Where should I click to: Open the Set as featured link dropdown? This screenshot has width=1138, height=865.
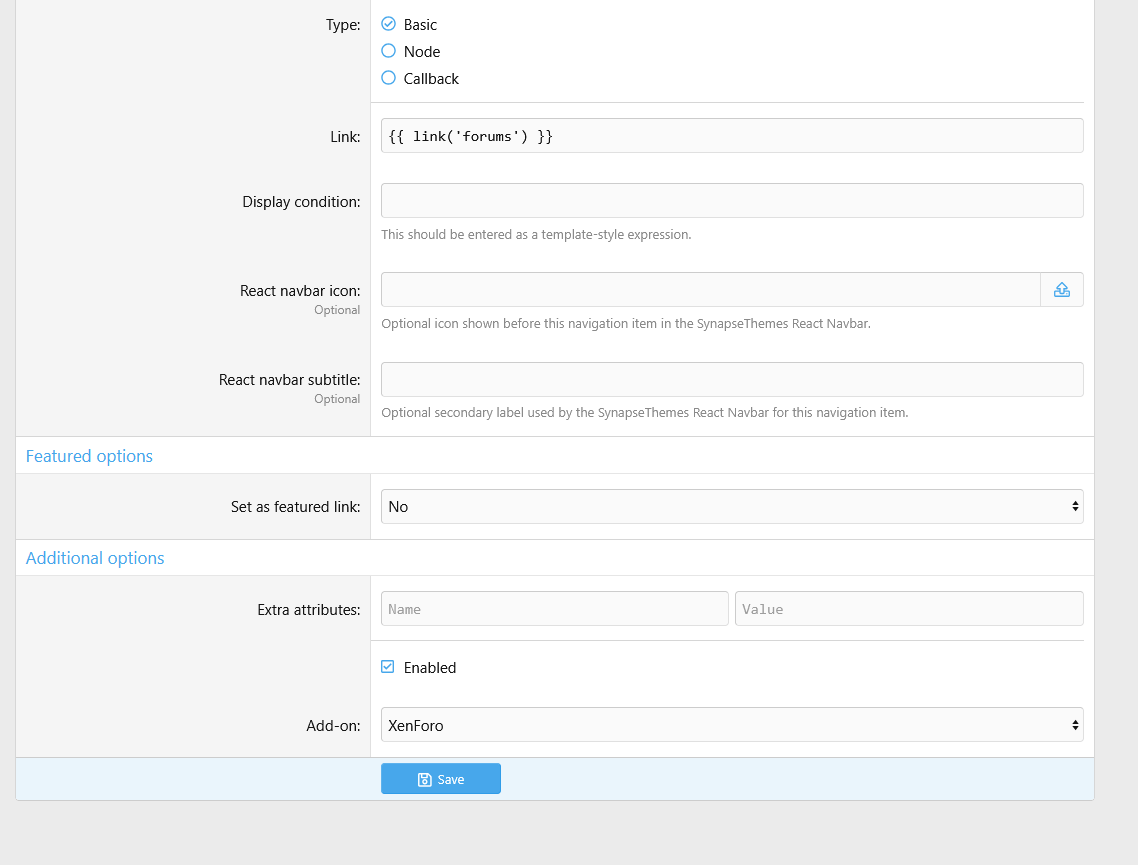731,507
